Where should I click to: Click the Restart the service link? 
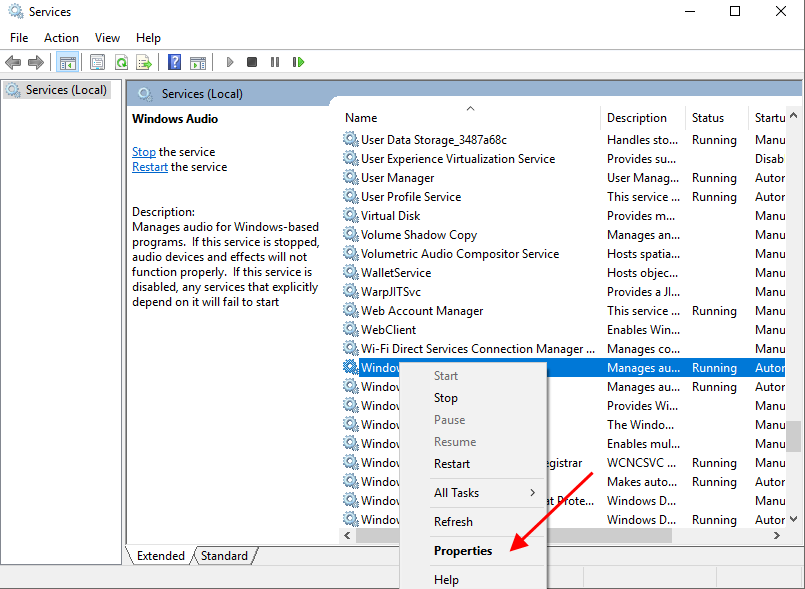(x=150, y=167)
